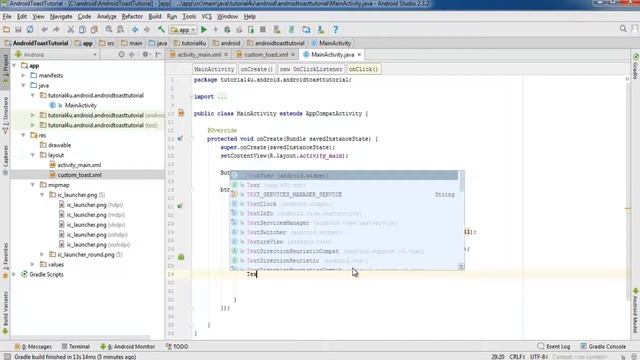Image resolution: width=640 pixels, height=360 pixels.
Task: Open the Refactor menu
Action: point(132,17)
